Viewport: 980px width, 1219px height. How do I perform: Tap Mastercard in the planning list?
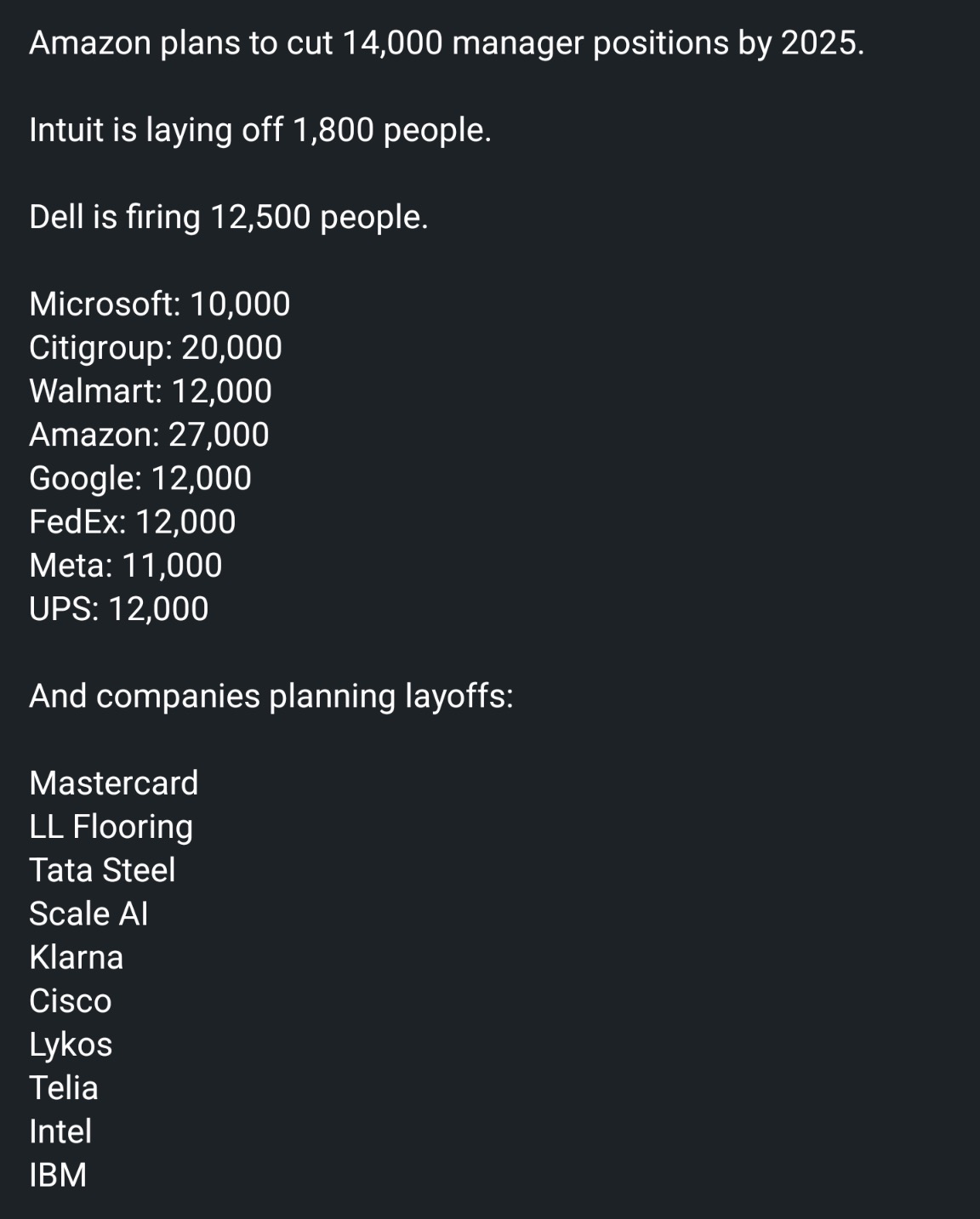(114, 783)
